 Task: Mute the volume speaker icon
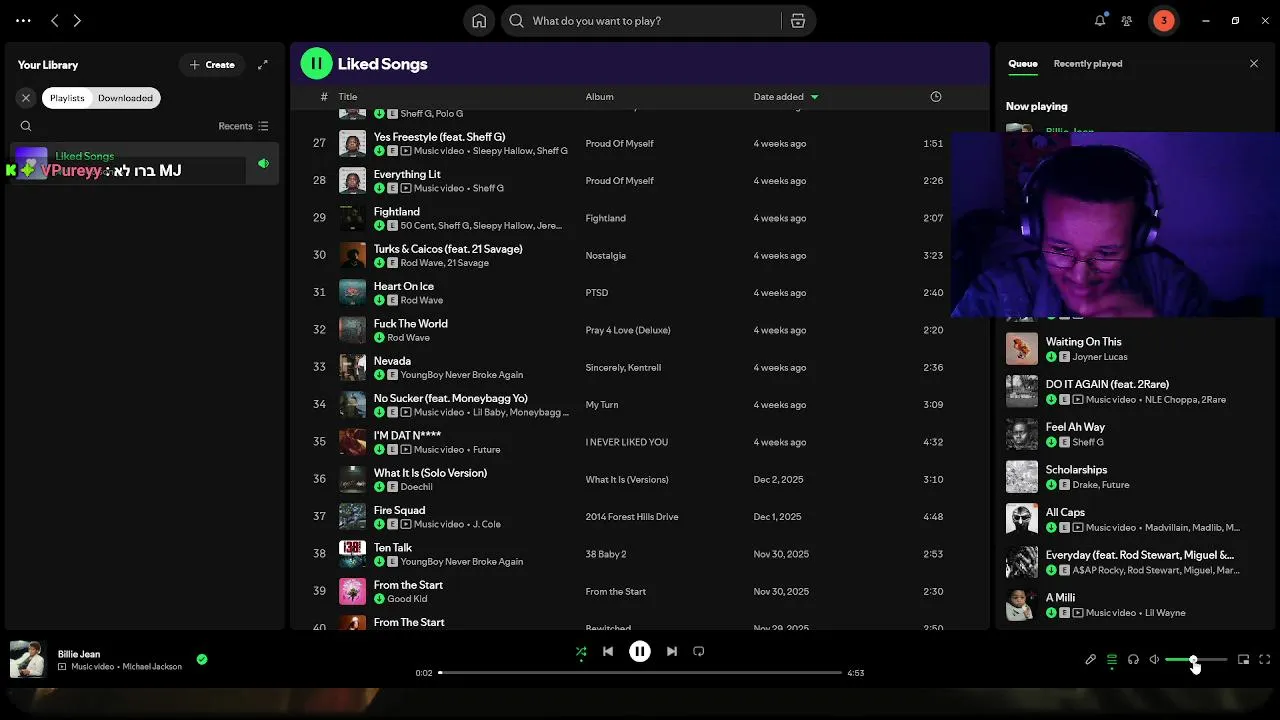1154,660
